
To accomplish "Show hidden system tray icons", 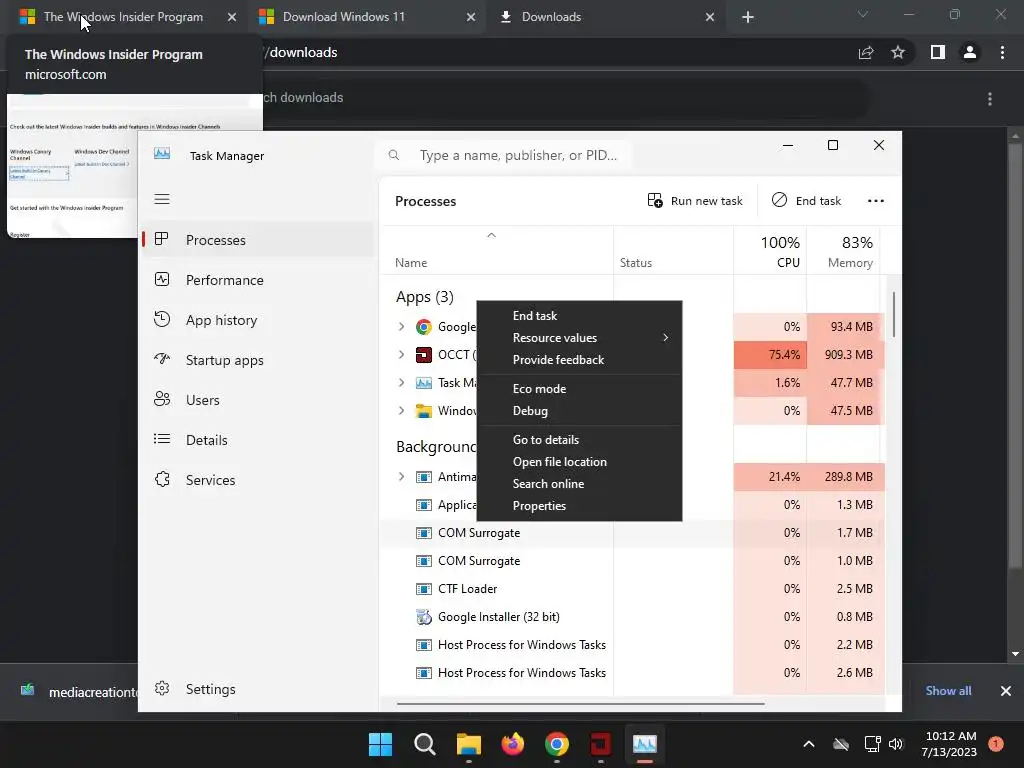I will tap(808, 744).
